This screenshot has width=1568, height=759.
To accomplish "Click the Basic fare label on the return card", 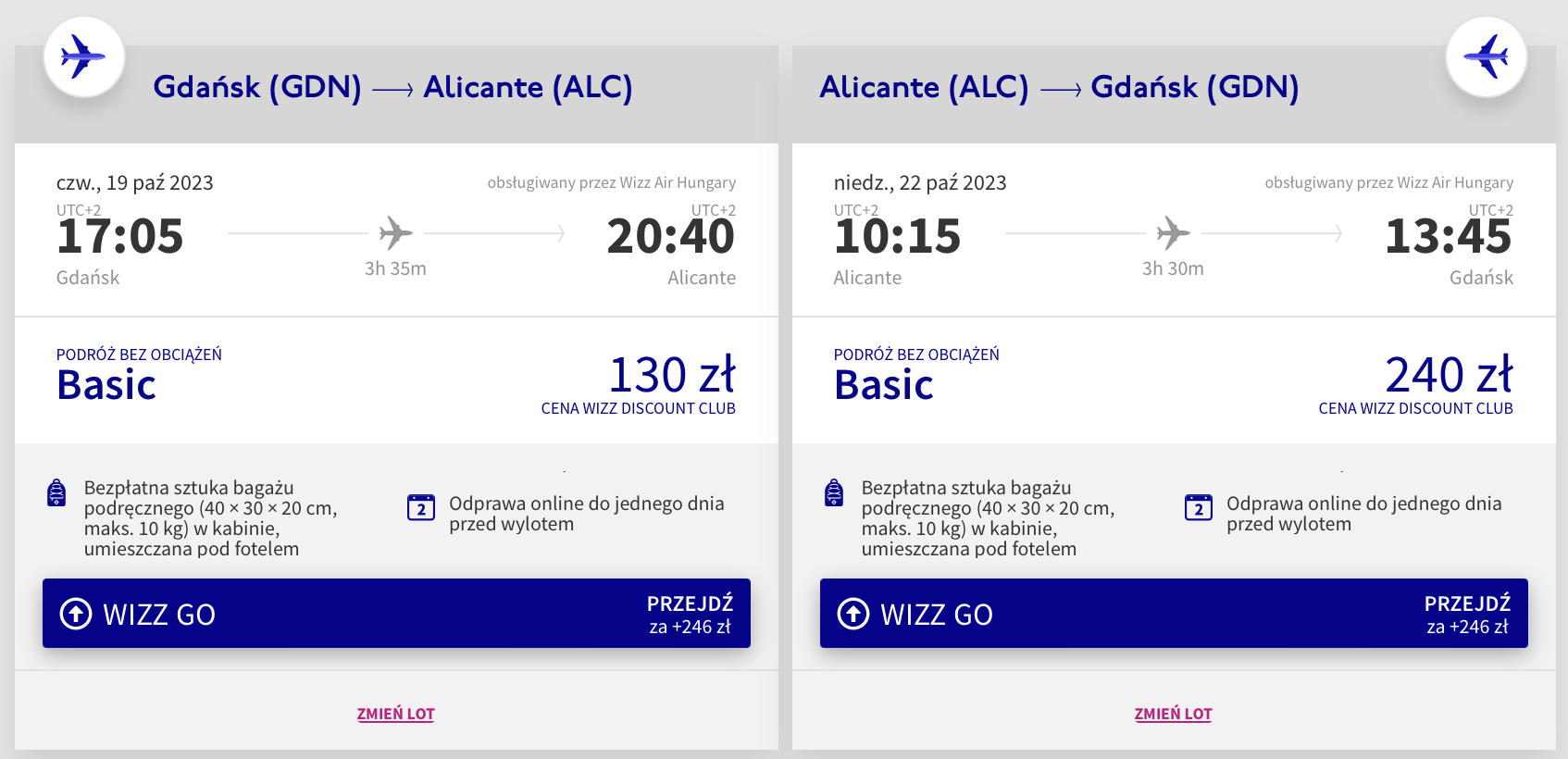I will (884, 385).
